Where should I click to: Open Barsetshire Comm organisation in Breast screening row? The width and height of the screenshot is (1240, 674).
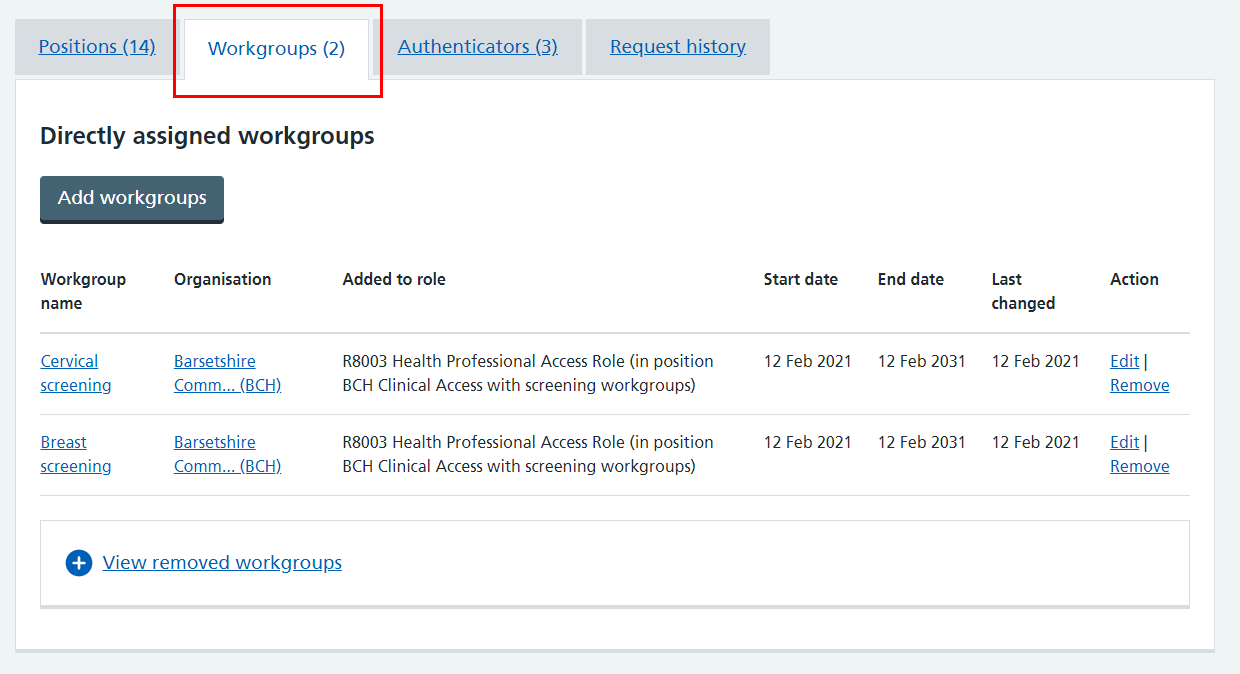pos(227,454)
